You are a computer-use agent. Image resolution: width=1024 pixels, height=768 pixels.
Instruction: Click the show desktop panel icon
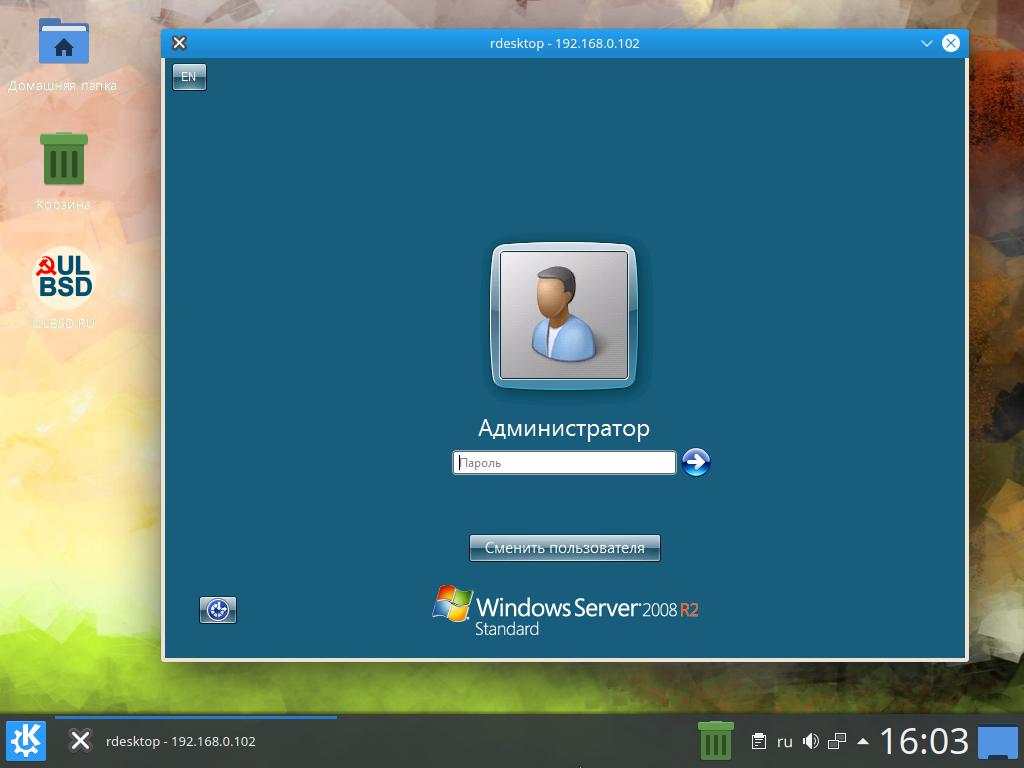(997, 741)
